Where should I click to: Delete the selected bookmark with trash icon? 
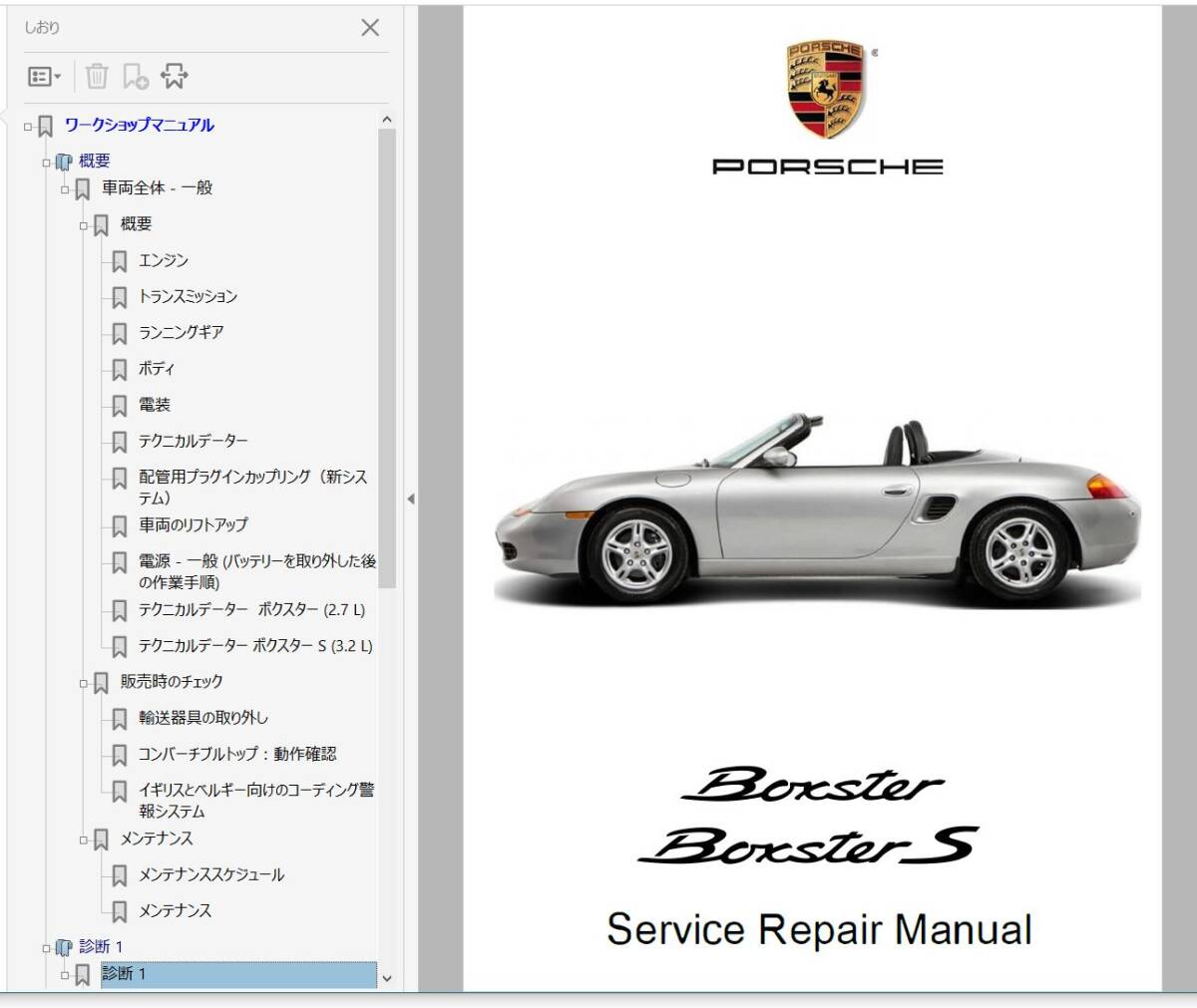[x=97, y=76]
